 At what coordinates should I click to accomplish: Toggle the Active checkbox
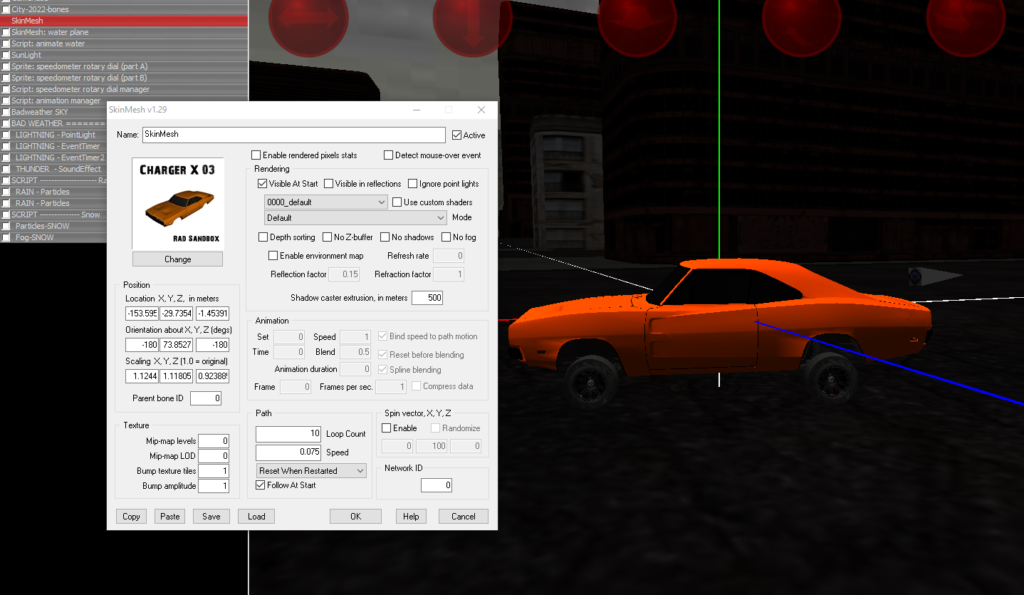tap(457, 135)
